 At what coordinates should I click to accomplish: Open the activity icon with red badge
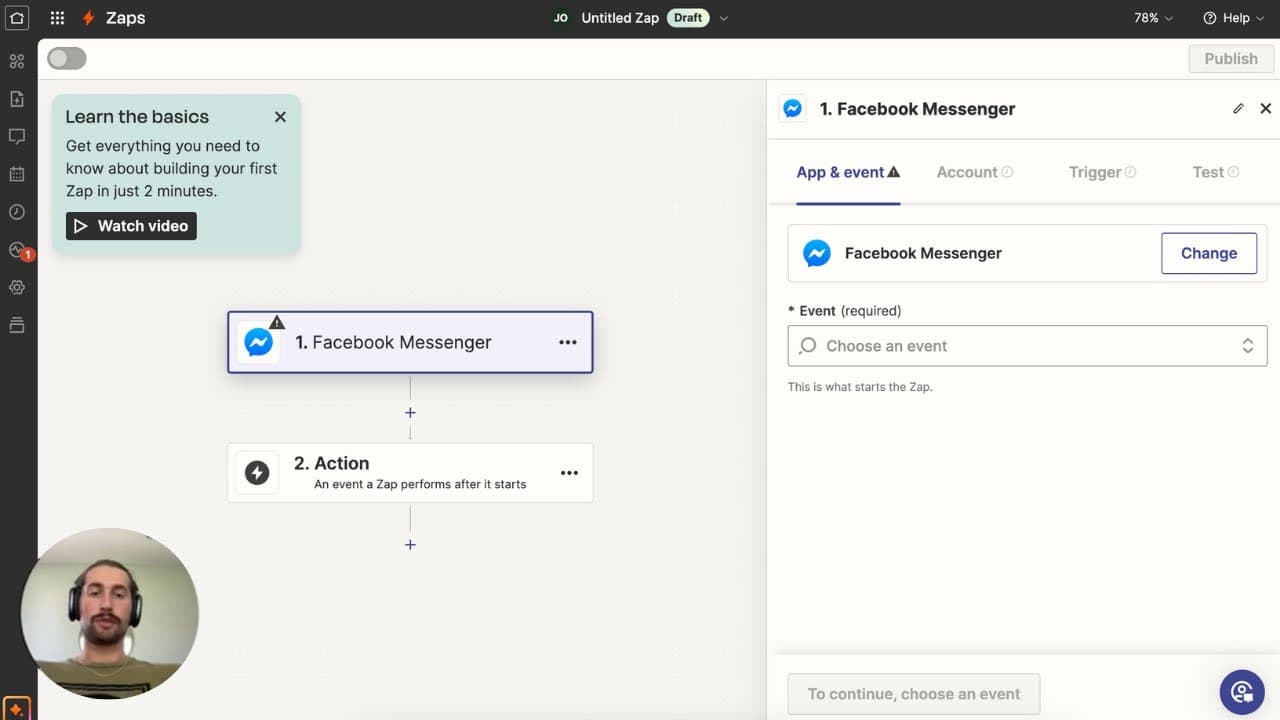19,250
